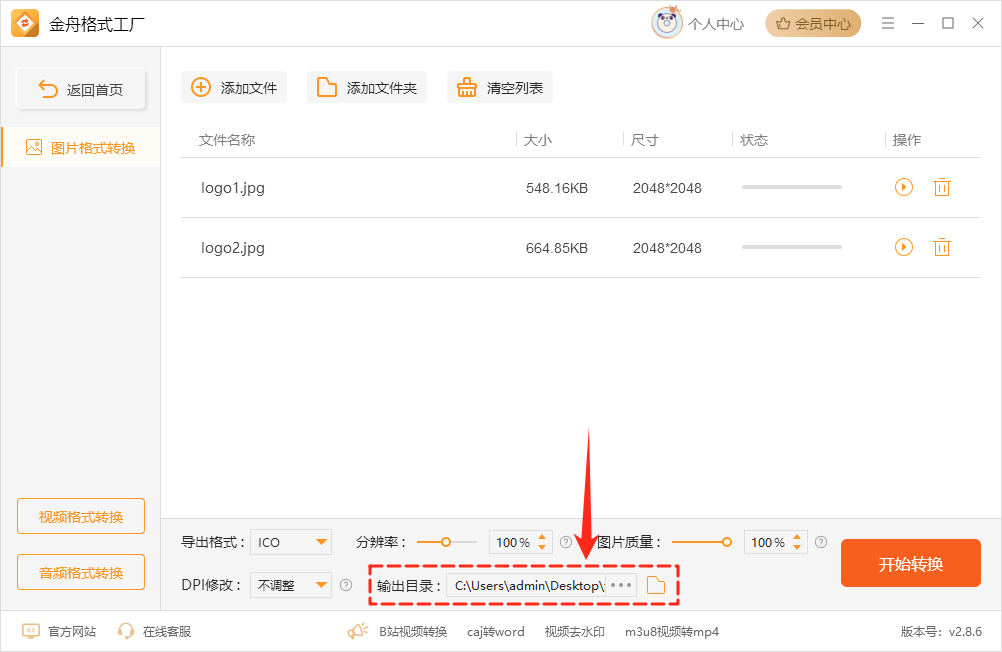Expand the DPI修改 dropdown
The width and height of the screenshot is (1002, 652).
[290, 585]
